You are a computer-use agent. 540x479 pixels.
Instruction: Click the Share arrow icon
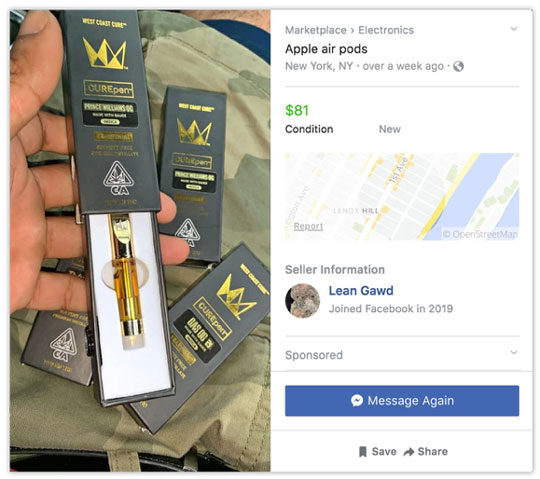(409, 452)
